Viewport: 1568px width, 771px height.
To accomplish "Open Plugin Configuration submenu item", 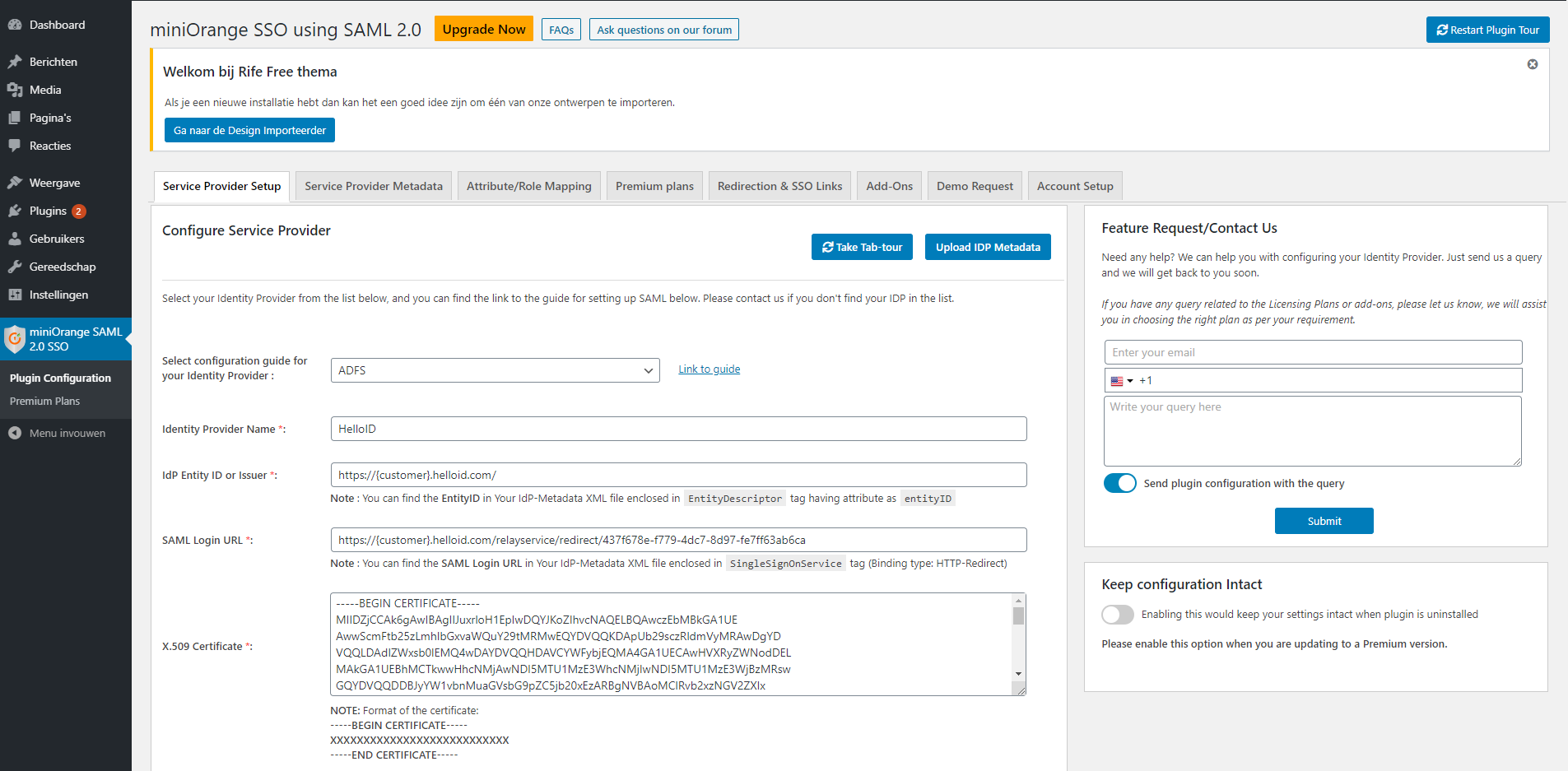I will 61,379.
